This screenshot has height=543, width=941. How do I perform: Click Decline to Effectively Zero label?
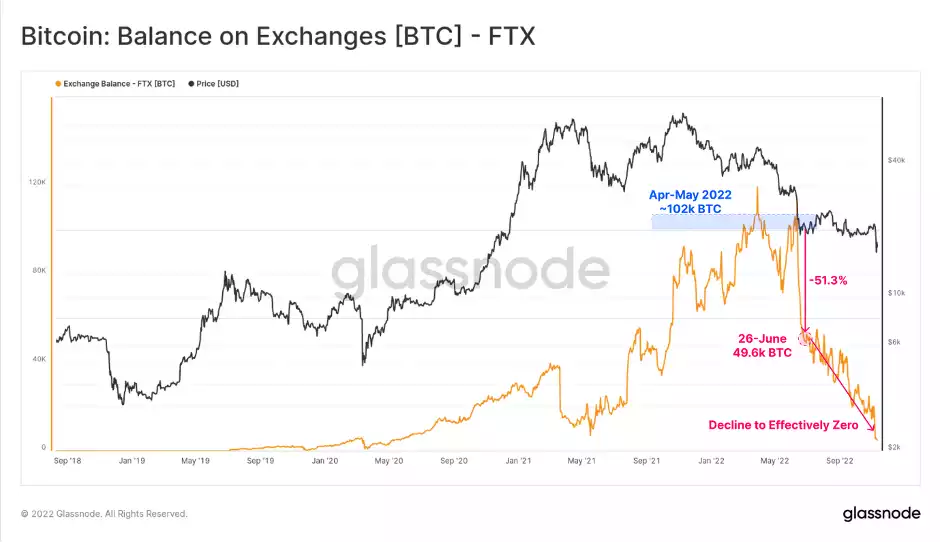[x=783, y=425]
